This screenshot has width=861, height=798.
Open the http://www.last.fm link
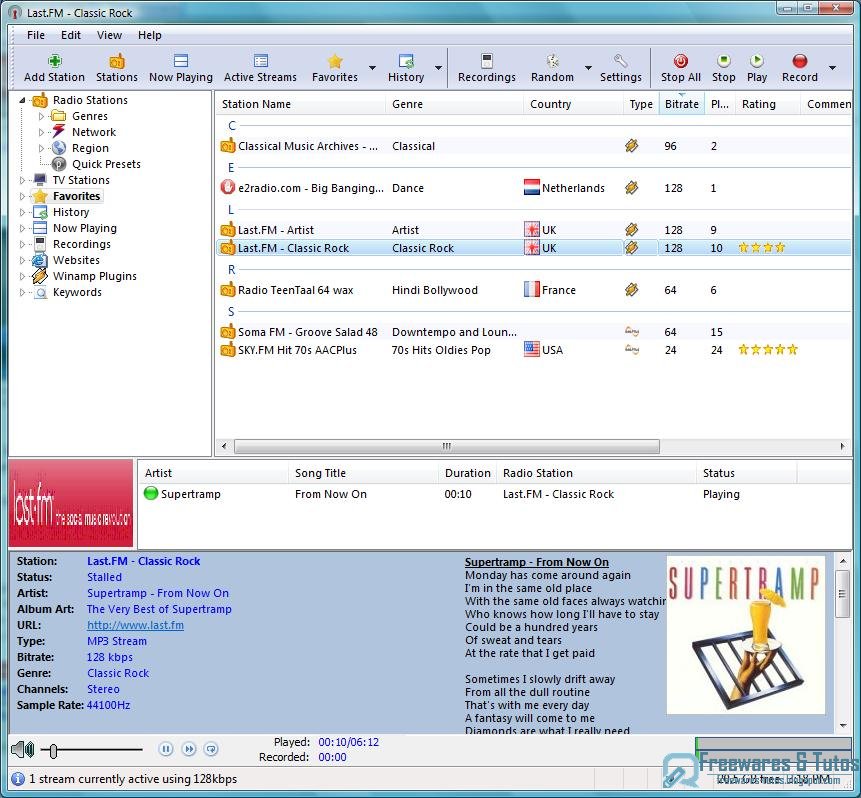point(135,625)
